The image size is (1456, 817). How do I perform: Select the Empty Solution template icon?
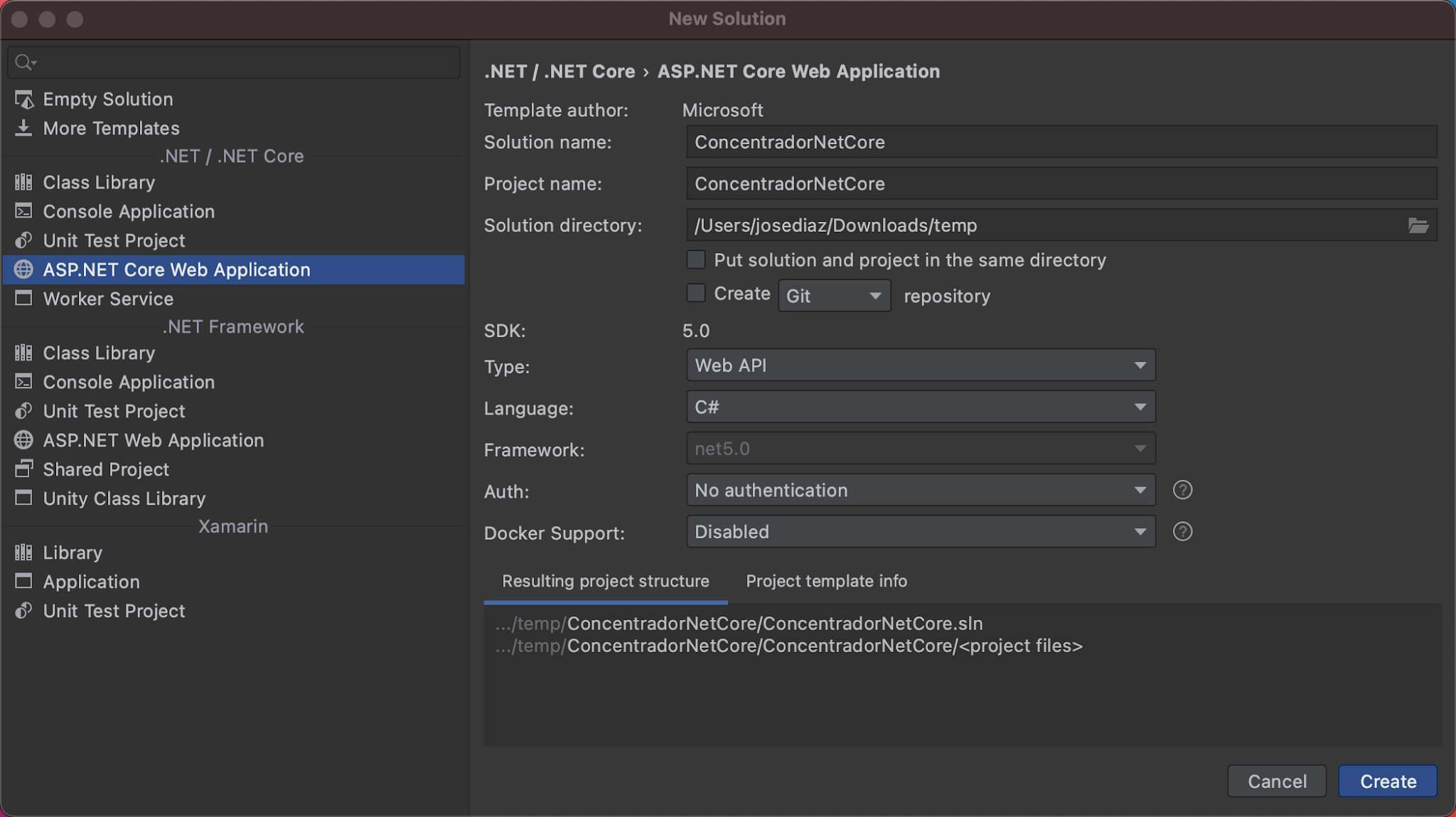click(x=24, y=99)
